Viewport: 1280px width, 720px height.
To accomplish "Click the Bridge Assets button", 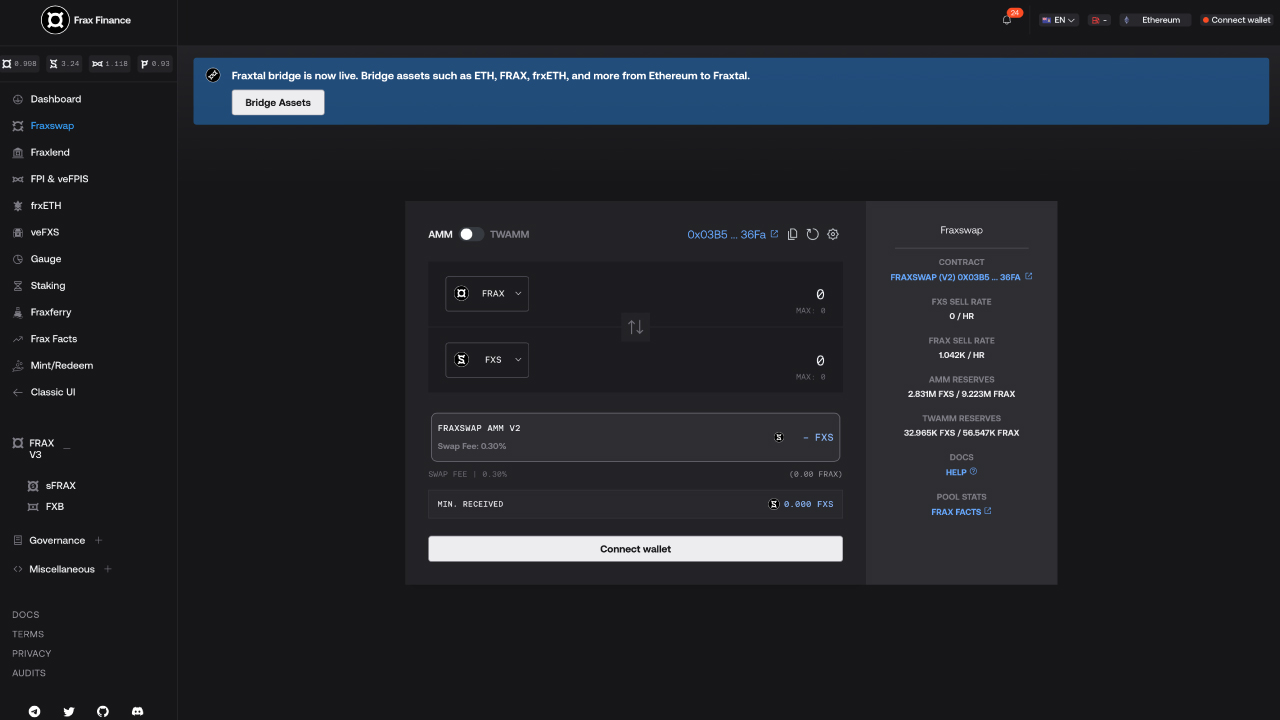I will point(278,102).
